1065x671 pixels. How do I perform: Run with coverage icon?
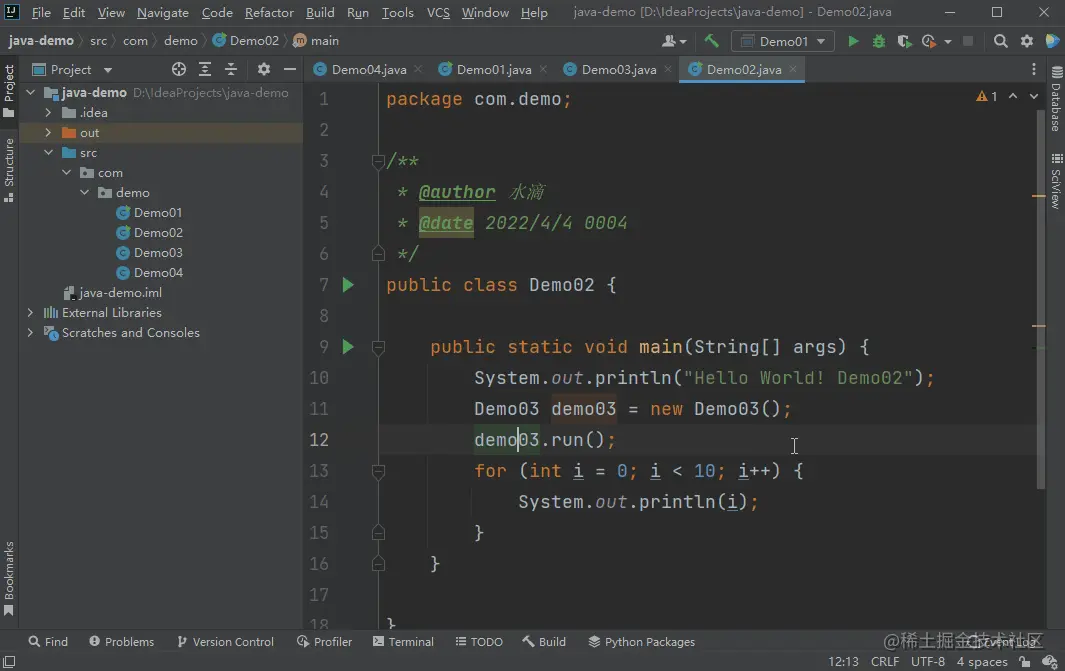(x=904, y=41)
